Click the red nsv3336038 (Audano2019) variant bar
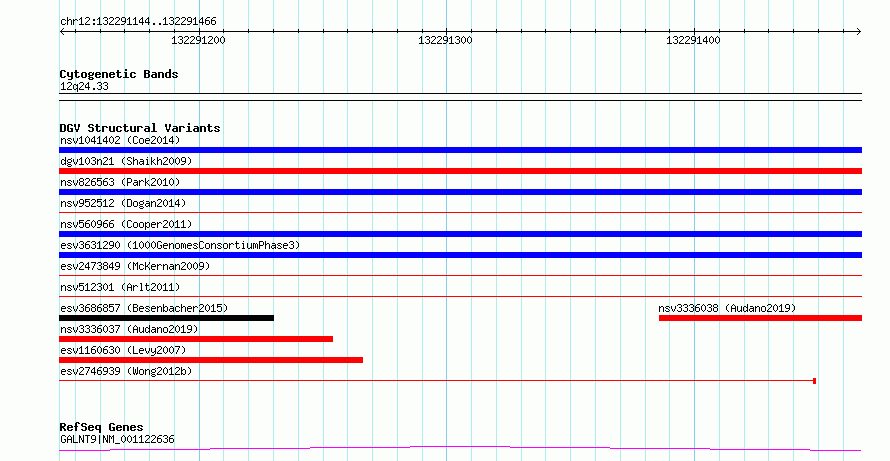890x461 pixels. click(x=761, y=318)
